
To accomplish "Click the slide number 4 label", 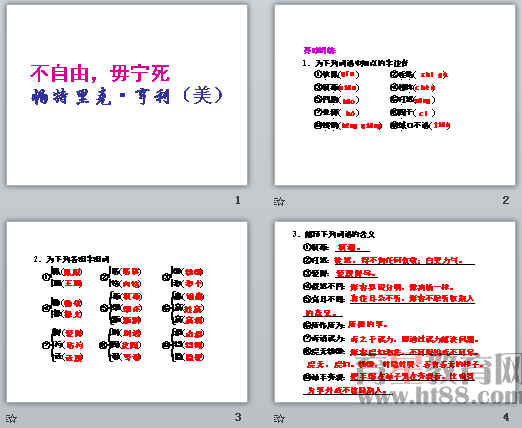I will [x=506, y=417].
